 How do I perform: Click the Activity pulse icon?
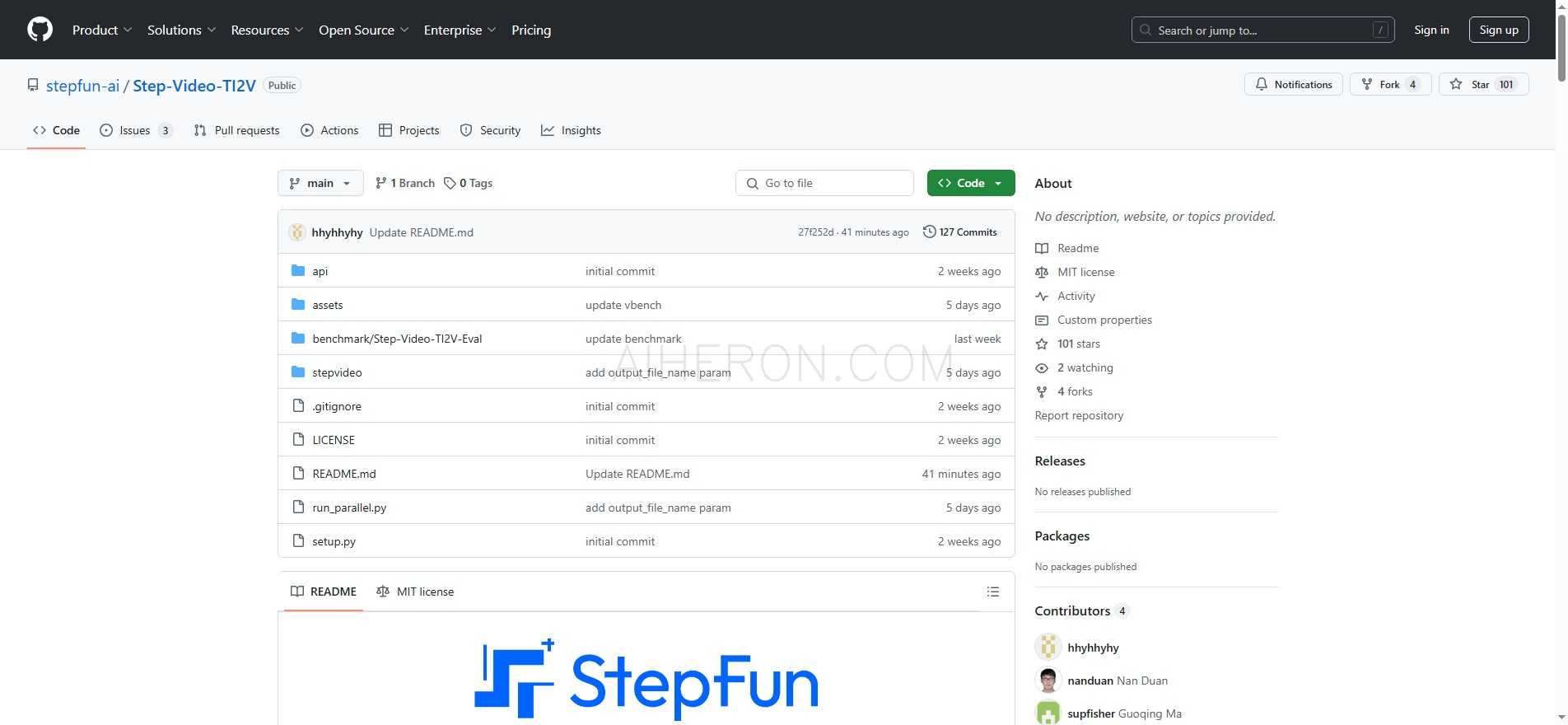[1042, 296]
